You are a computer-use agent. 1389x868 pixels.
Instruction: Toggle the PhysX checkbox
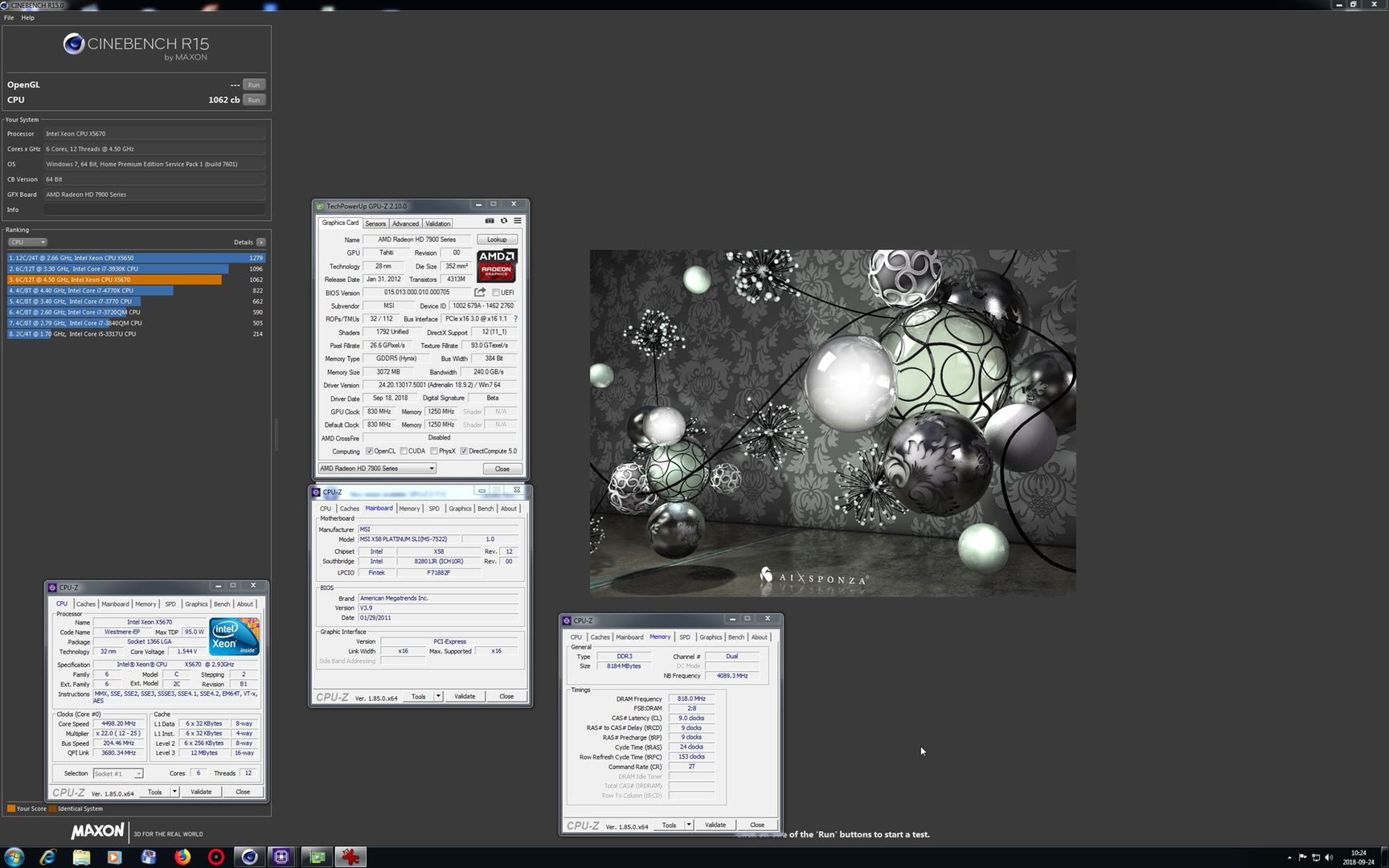[x=433, y=451]
